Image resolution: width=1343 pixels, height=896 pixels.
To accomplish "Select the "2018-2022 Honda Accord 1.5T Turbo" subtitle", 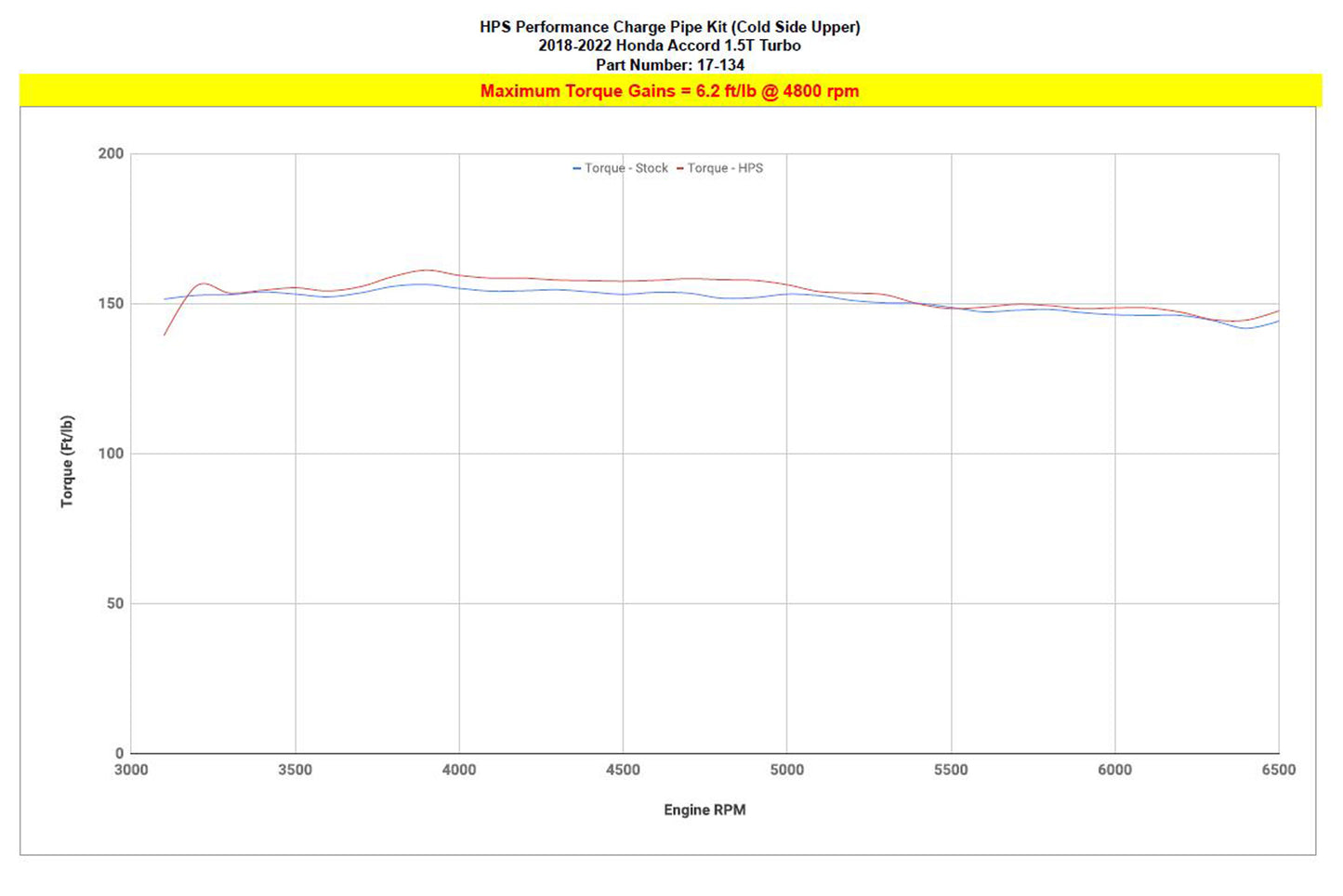I will (x=669, y=46).
